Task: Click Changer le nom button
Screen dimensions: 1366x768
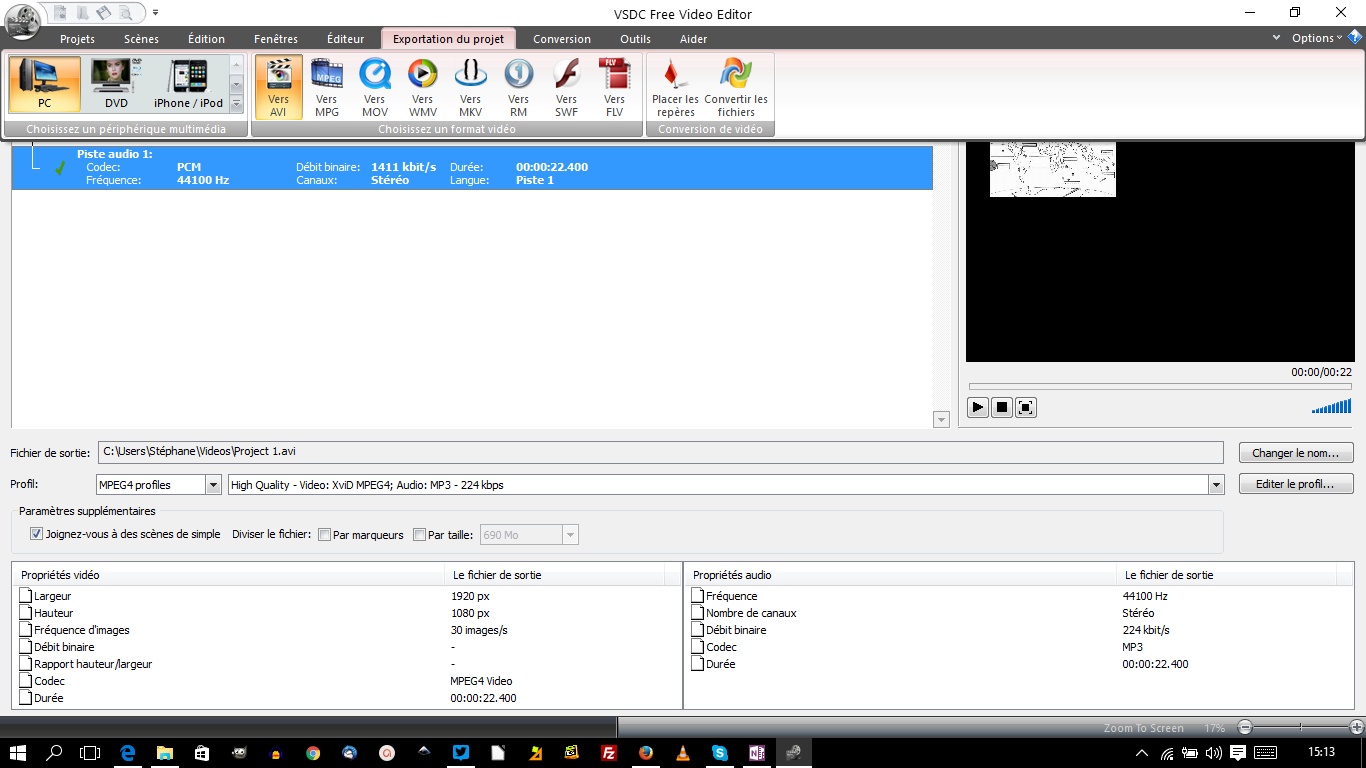Action: pyautogui.click(x=1296, y=453)
